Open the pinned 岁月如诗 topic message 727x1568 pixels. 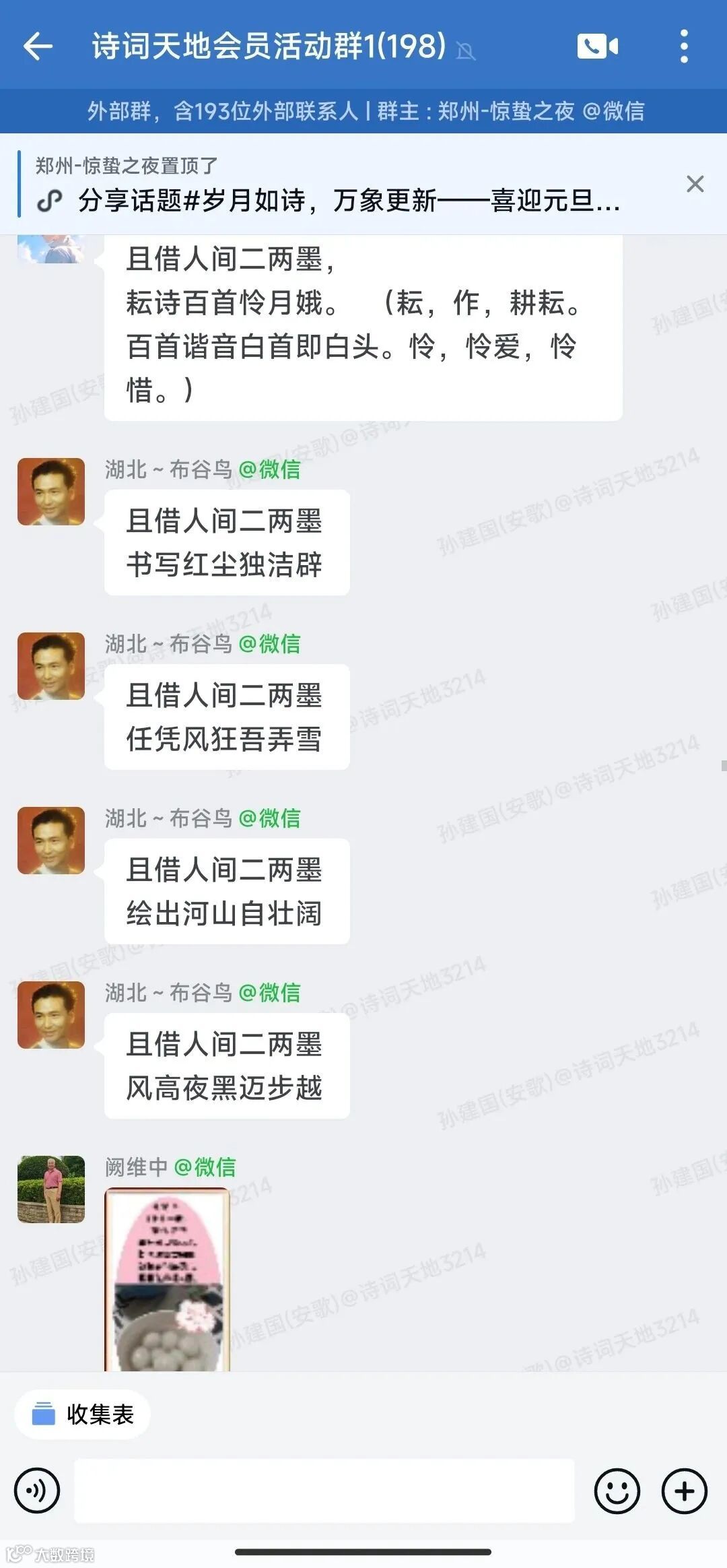[x=349, y=200]
